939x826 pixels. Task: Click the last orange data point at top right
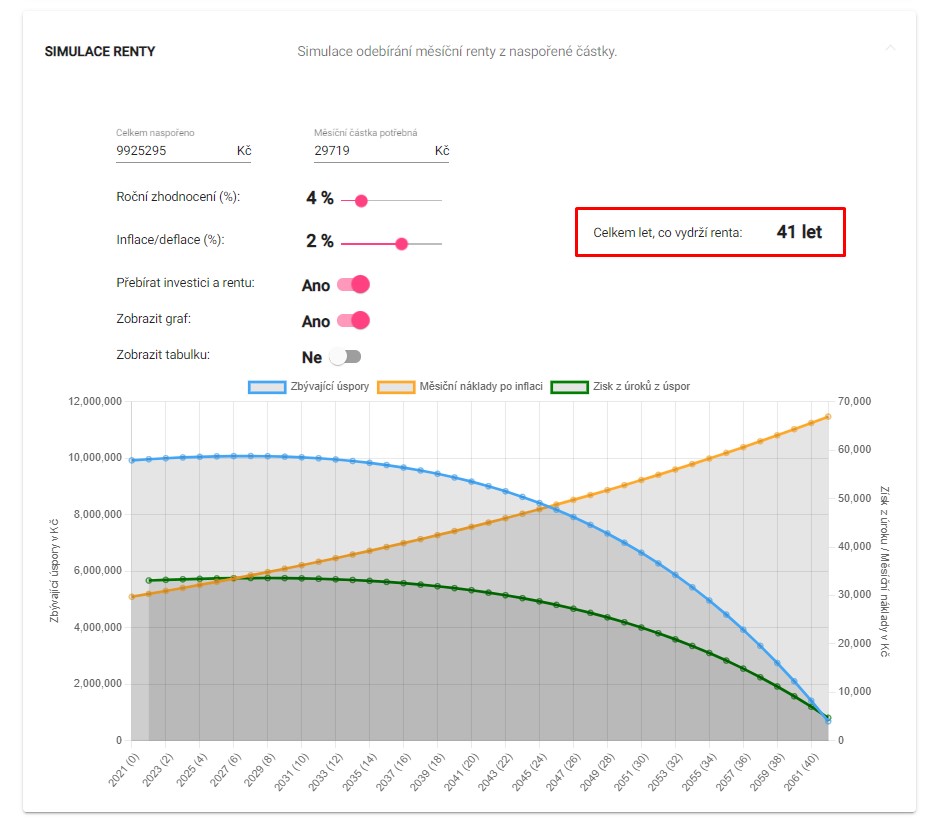click(828, 417)
